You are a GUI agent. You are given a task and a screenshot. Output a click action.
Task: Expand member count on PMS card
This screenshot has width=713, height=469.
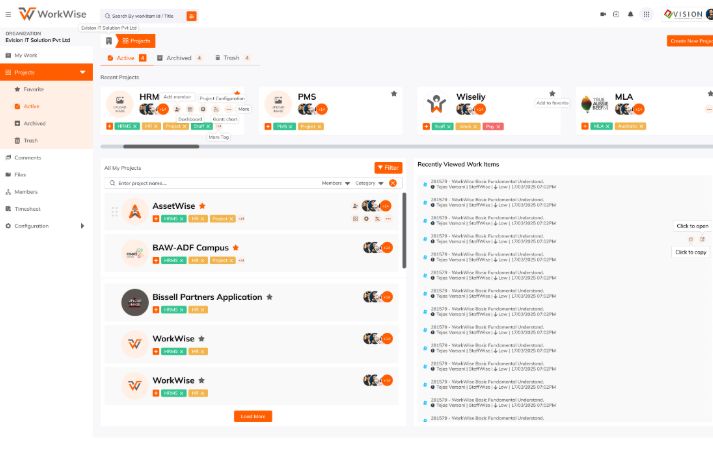click(321, 109)
